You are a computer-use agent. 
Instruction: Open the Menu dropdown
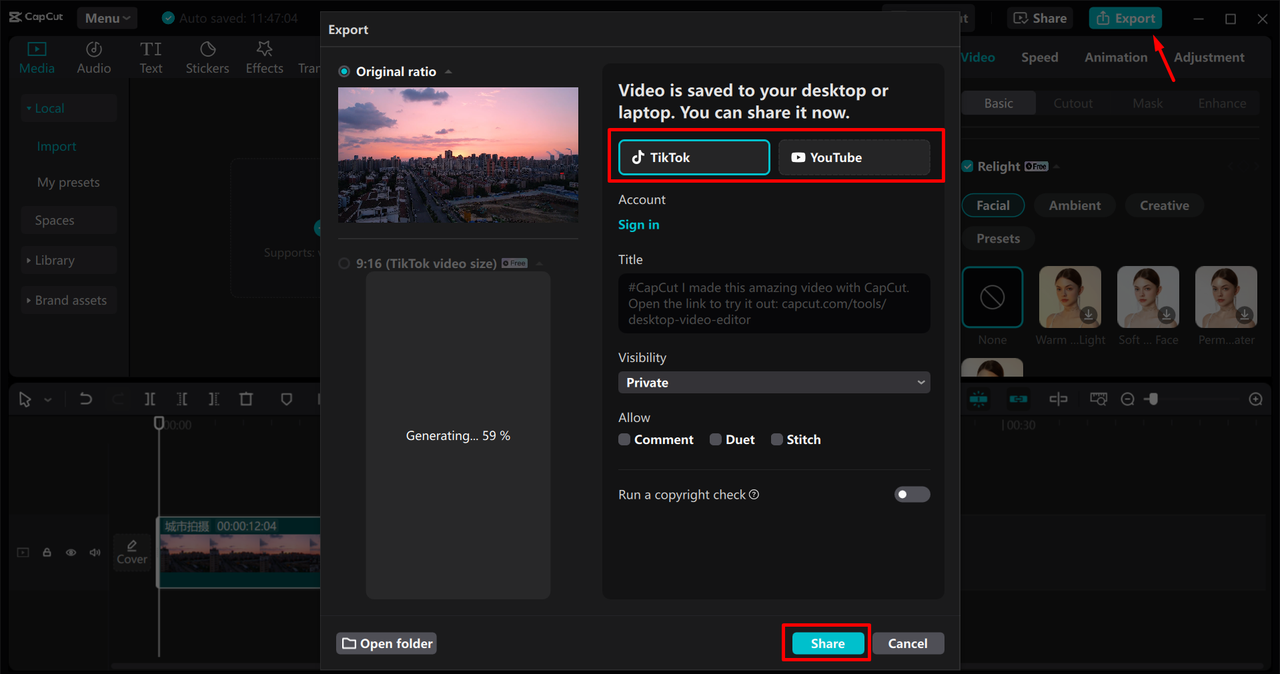click(x=108, y=18)
